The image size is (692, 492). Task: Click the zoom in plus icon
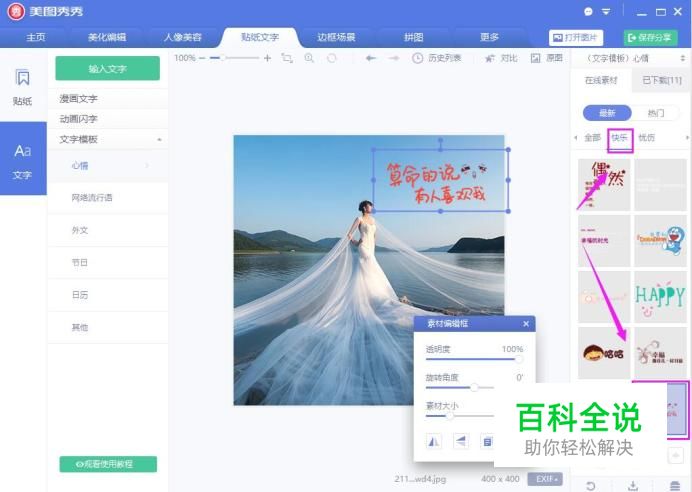267,58
